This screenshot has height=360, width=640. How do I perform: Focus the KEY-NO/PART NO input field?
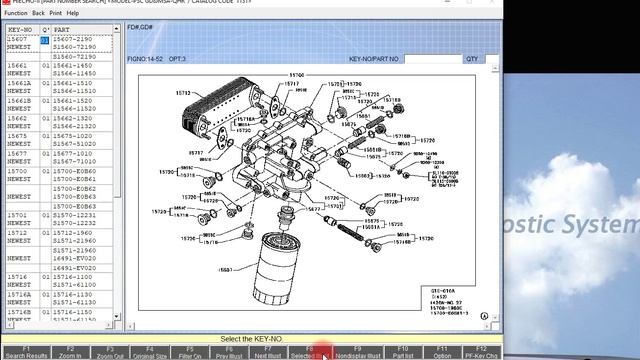433,59
